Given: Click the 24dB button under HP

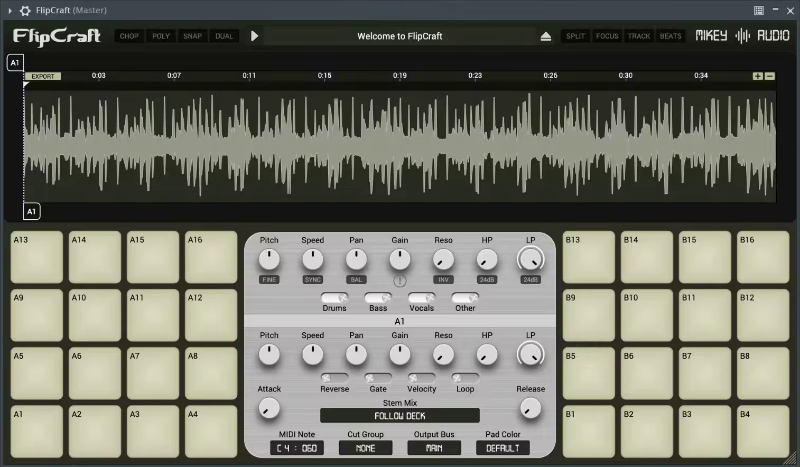Looking at the screenshot, I should pos(487,280).
